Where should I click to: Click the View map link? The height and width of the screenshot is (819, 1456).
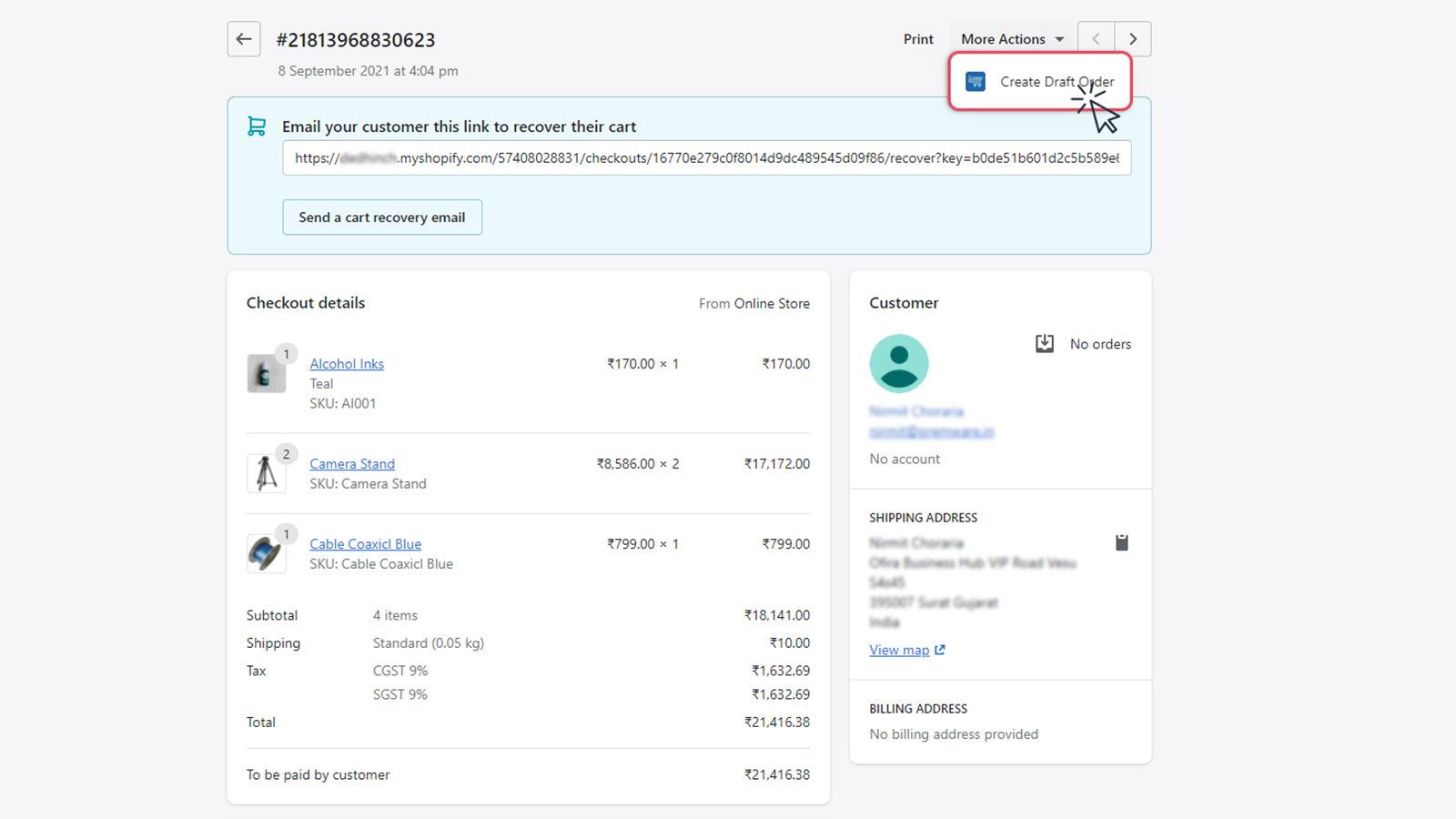tap(899, 650)
